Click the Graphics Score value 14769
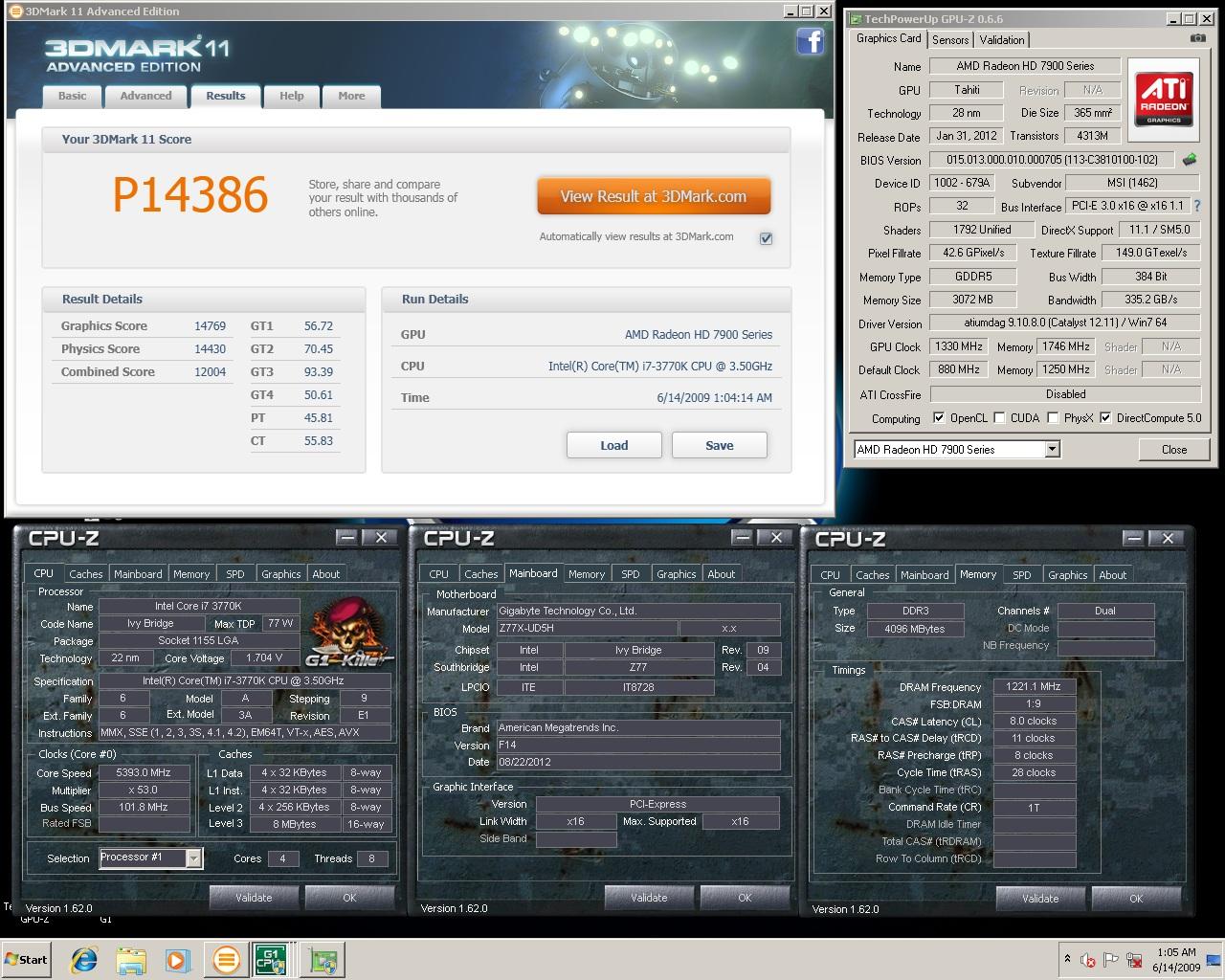Screen dimensions: 1225x980 [x=210, y=325]
